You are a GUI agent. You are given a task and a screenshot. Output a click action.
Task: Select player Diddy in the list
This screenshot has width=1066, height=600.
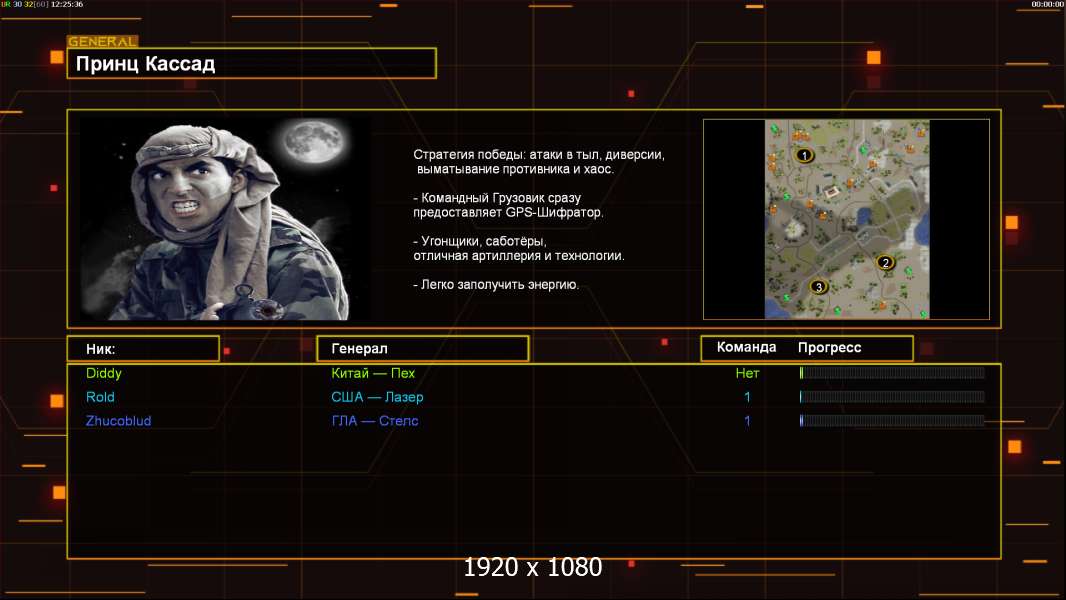click(104, 373)
